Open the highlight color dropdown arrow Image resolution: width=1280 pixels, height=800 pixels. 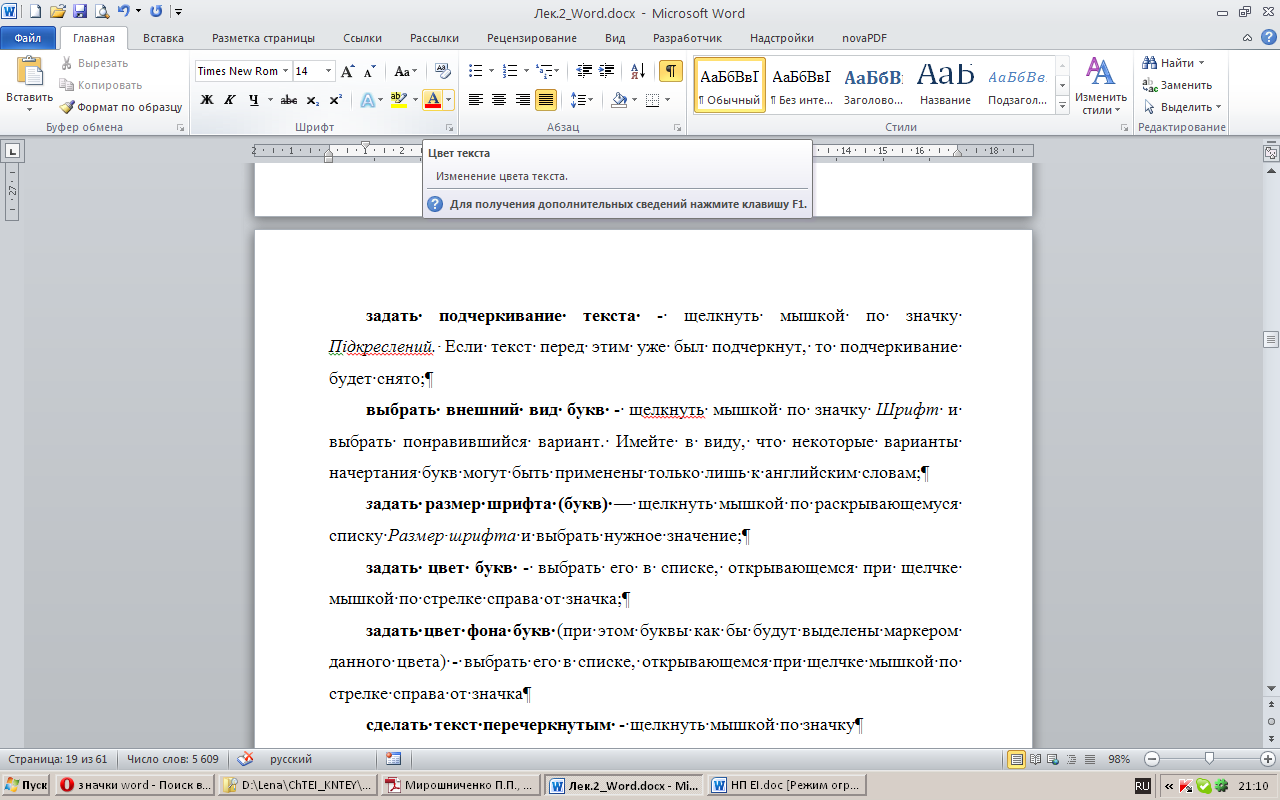coord(414,100)
